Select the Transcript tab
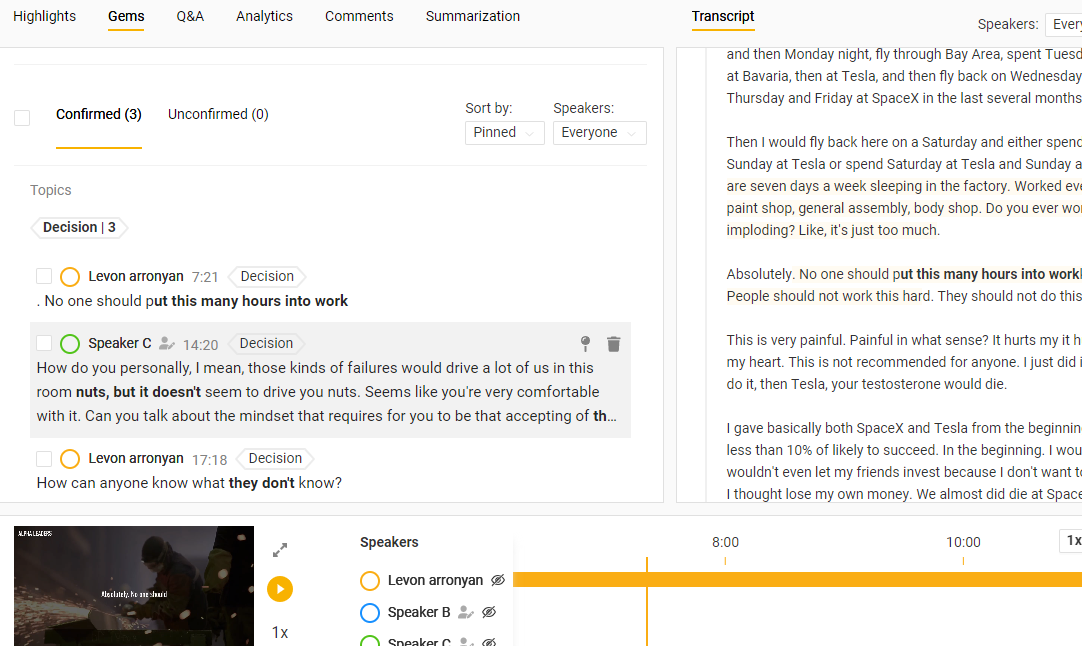The image size is (1082, 646). (x=722, y=16)
